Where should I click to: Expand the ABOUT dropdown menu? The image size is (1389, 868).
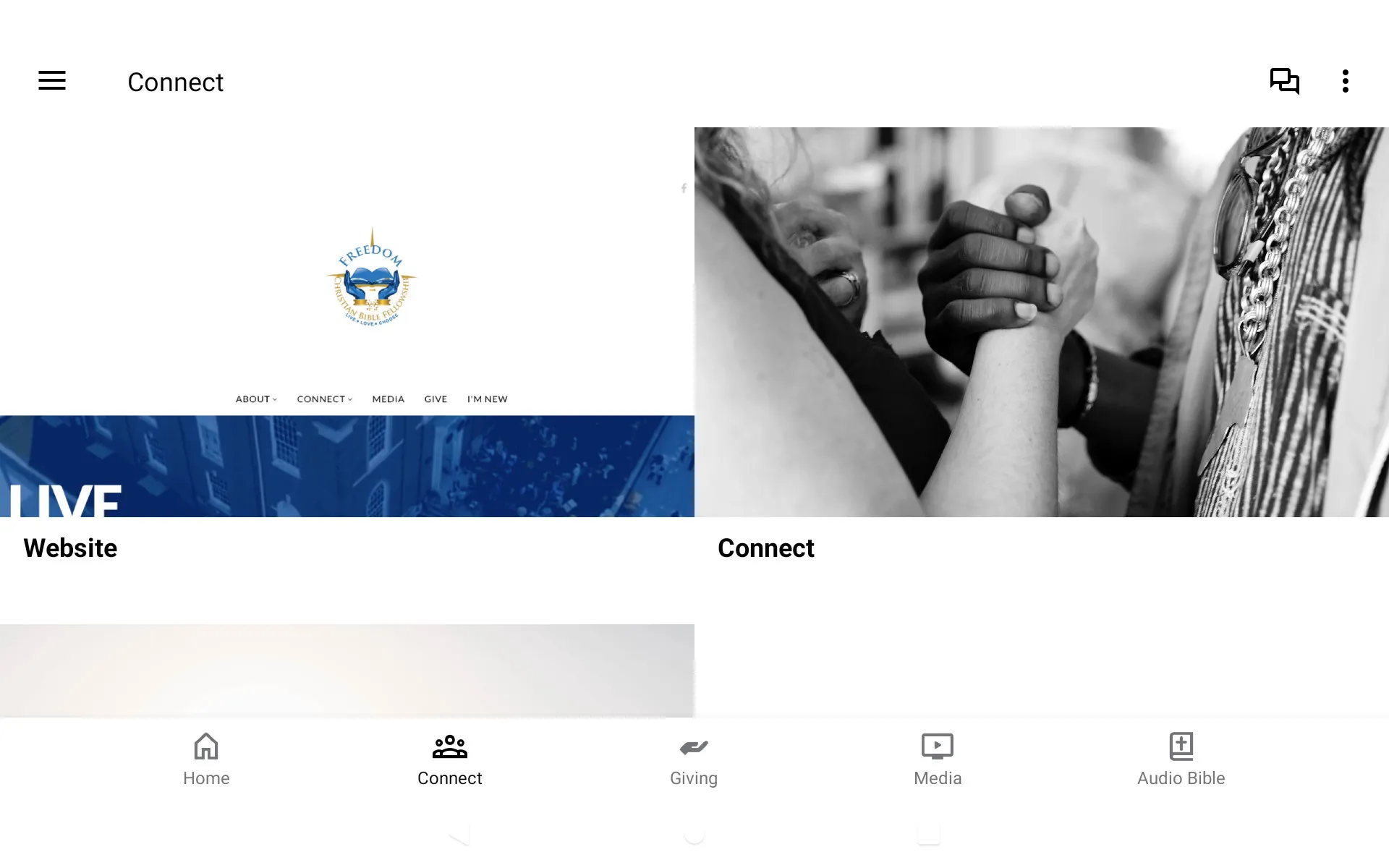pyautogui.click(x=256, y=399)
